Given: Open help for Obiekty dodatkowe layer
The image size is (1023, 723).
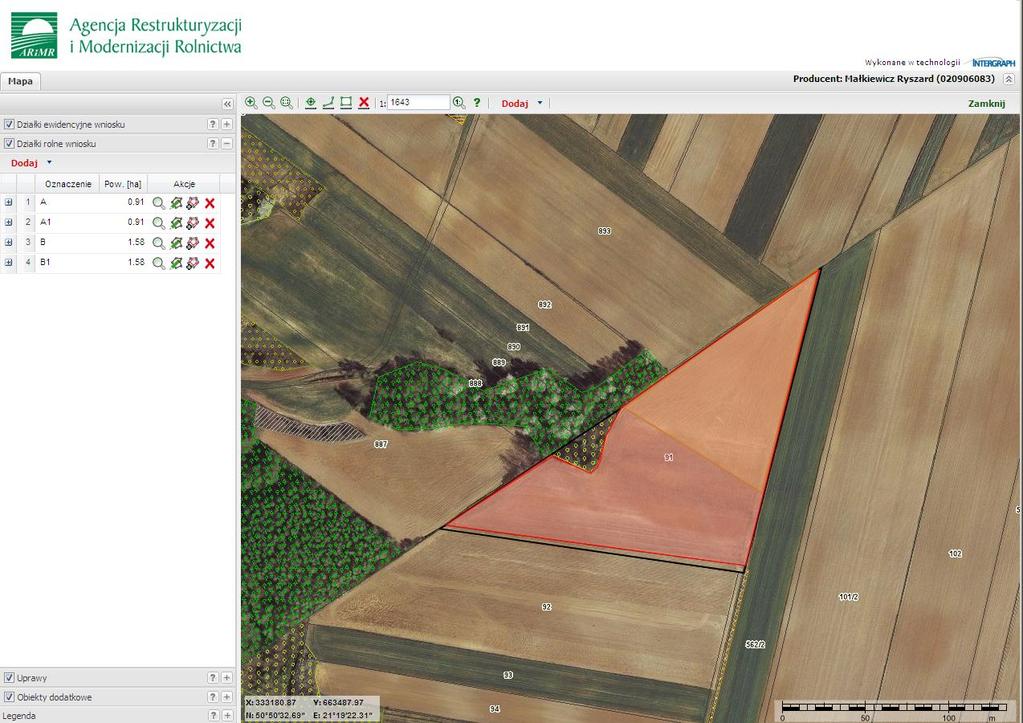Looking at the screenshot, I should point(212,697).
